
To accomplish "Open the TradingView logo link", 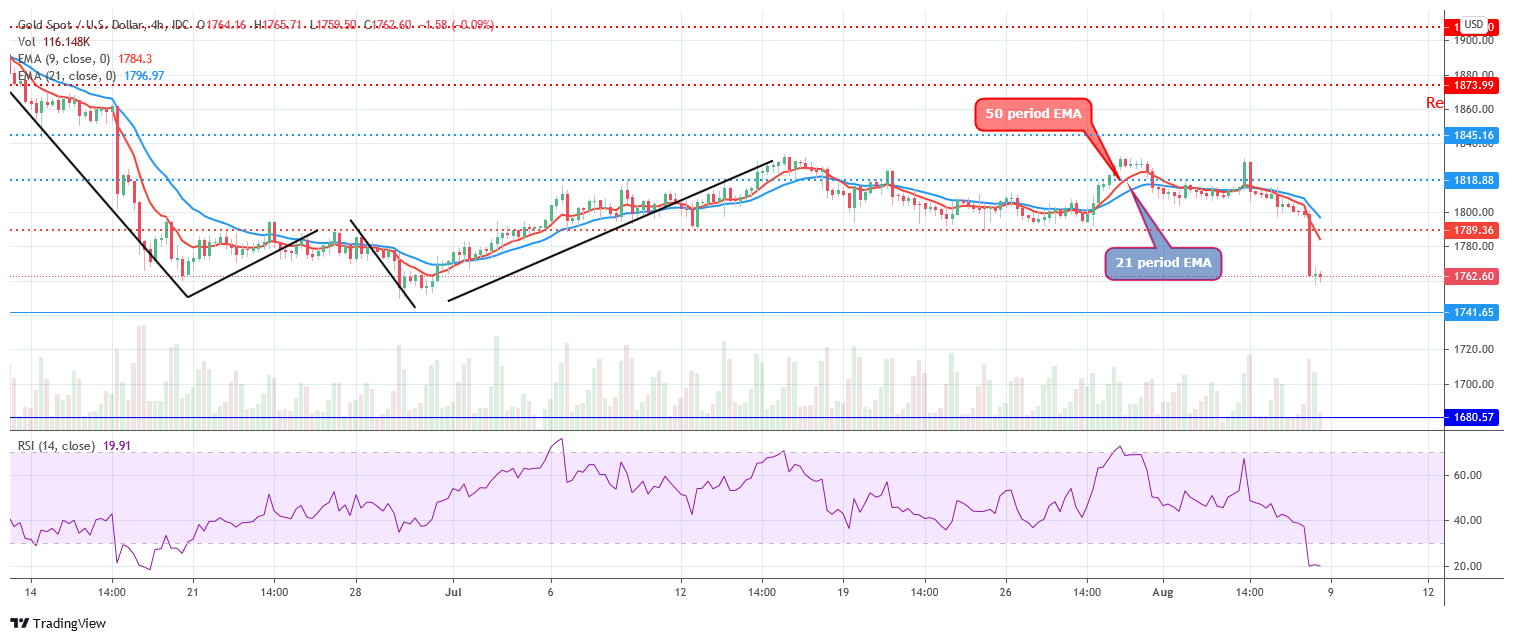I will coord(57,623).
